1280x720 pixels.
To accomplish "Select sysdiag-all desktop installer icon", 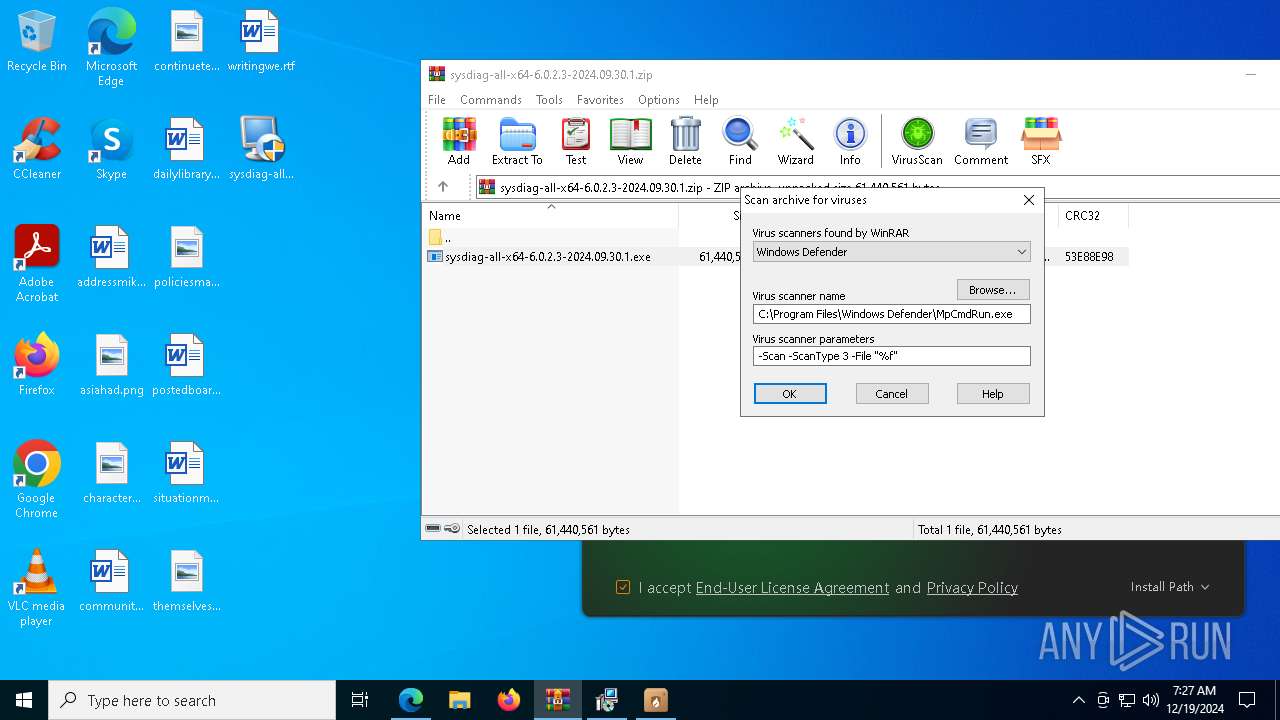I will click(261, 150).
